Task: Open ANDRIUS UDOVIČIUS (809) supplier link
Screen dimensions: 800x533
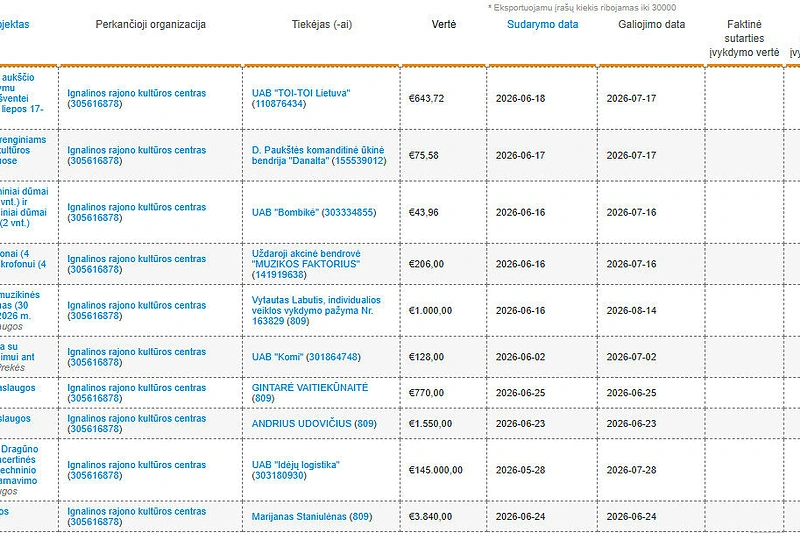Action: (x=314, y=423)
